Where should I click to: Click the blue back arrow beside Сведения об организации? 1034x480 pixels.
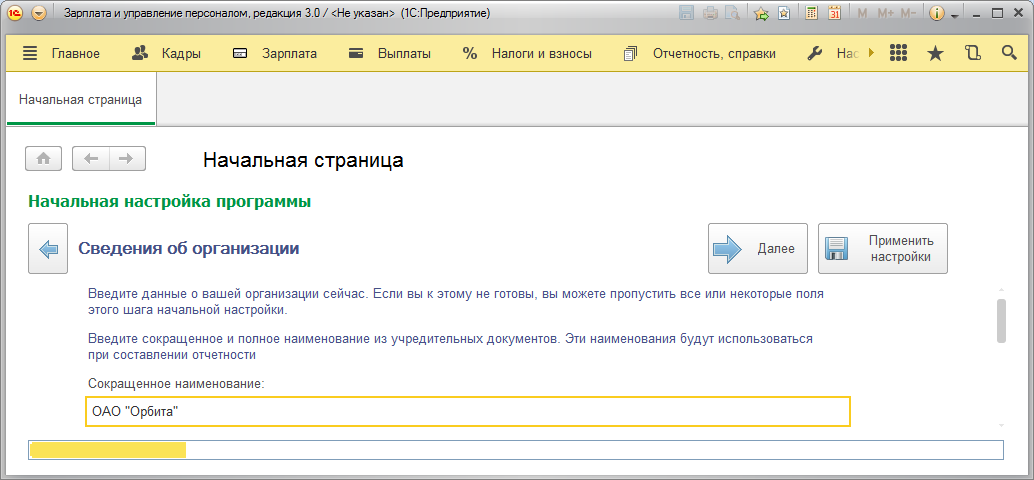tap(48, 248)
